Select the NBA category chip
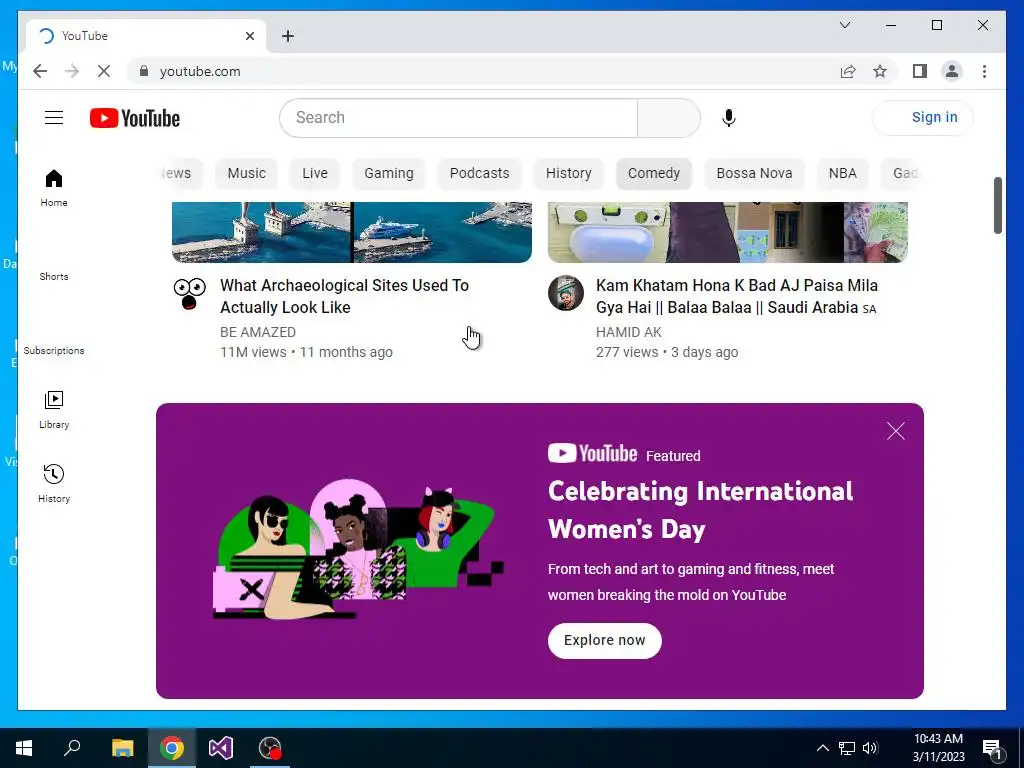This screenshot has height=768, width=1024. click(x=842, y=173)
